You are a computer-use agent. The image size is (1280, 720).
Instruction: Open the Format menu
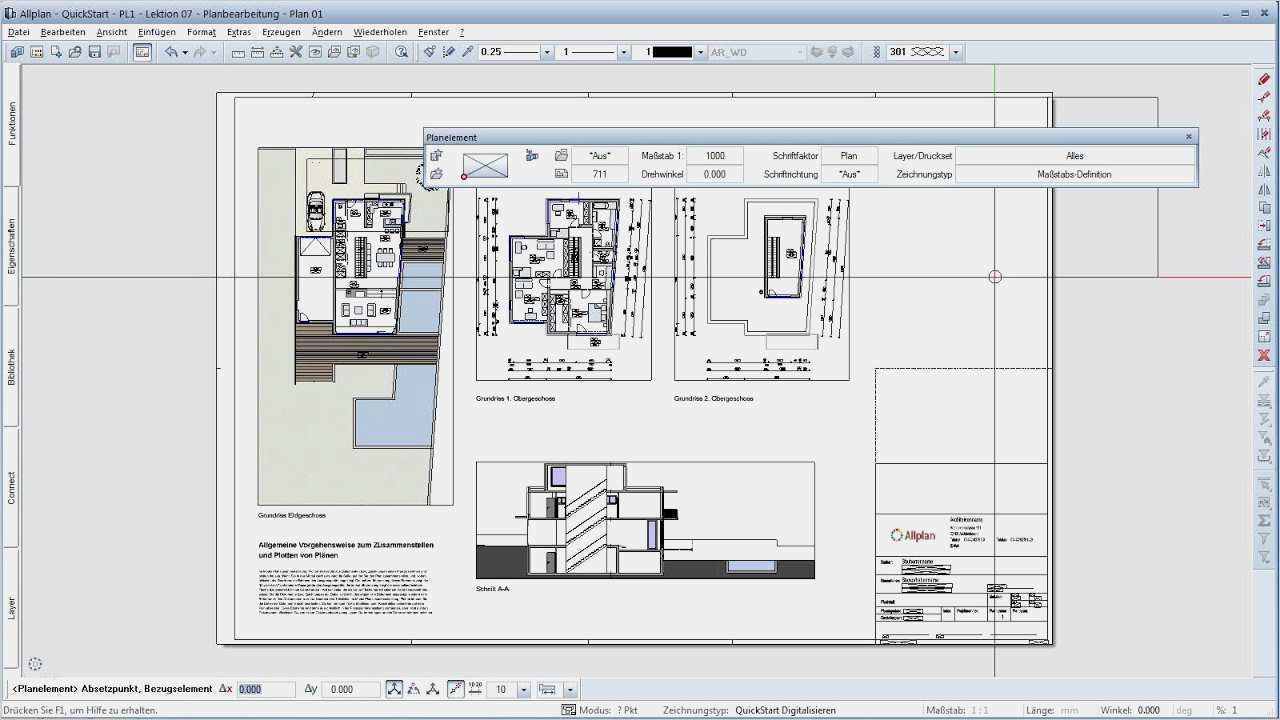tap(201, 32)
